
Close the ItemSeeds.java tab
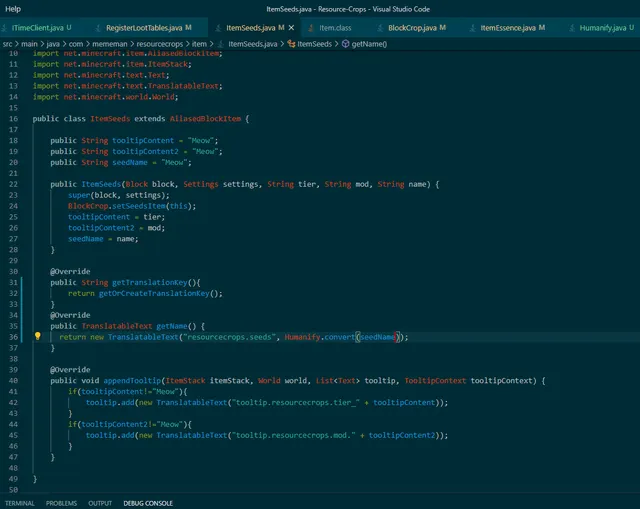point(291,28)
